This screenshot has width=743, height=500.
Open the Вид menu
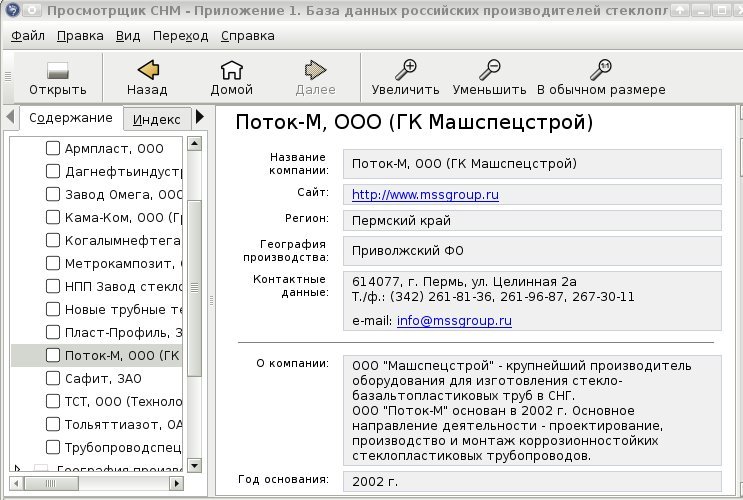point(128,36)
